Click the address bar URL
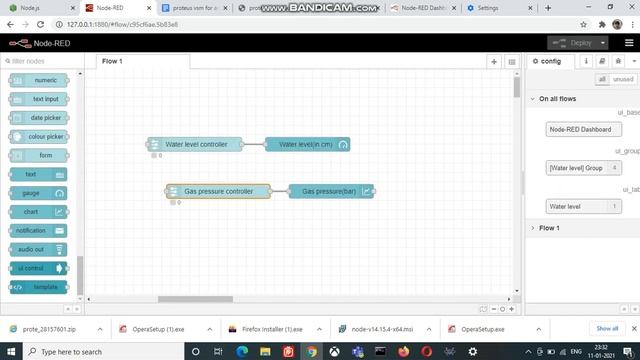 click(x=122, y=24)
